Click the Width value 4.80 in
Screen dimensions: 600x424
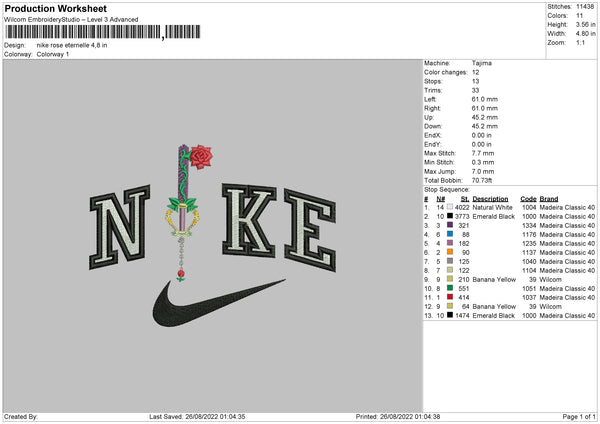[x=585, y=34]
